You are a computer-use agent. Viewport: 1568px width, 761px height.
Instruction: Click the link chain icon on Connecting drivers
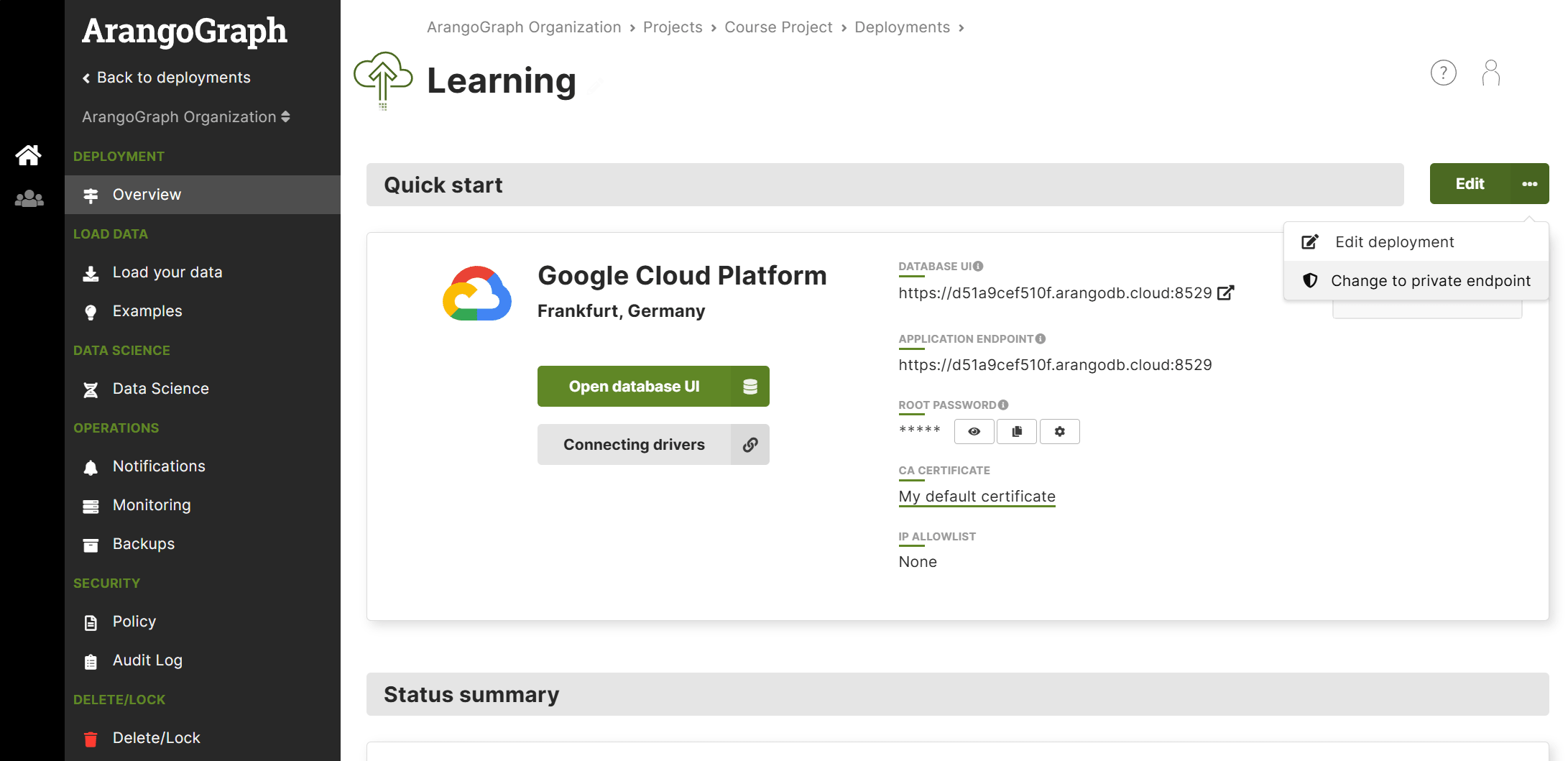[750, 445]
